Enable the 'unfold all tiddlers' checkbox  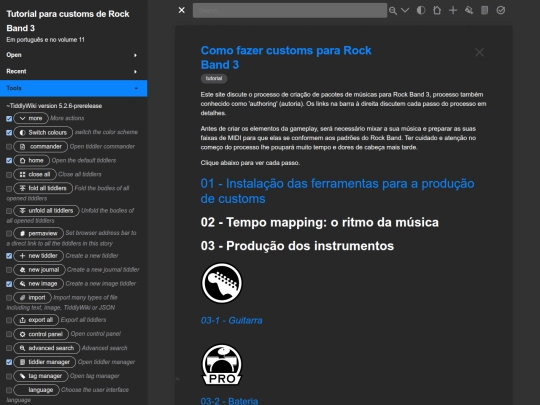[9, 211]
